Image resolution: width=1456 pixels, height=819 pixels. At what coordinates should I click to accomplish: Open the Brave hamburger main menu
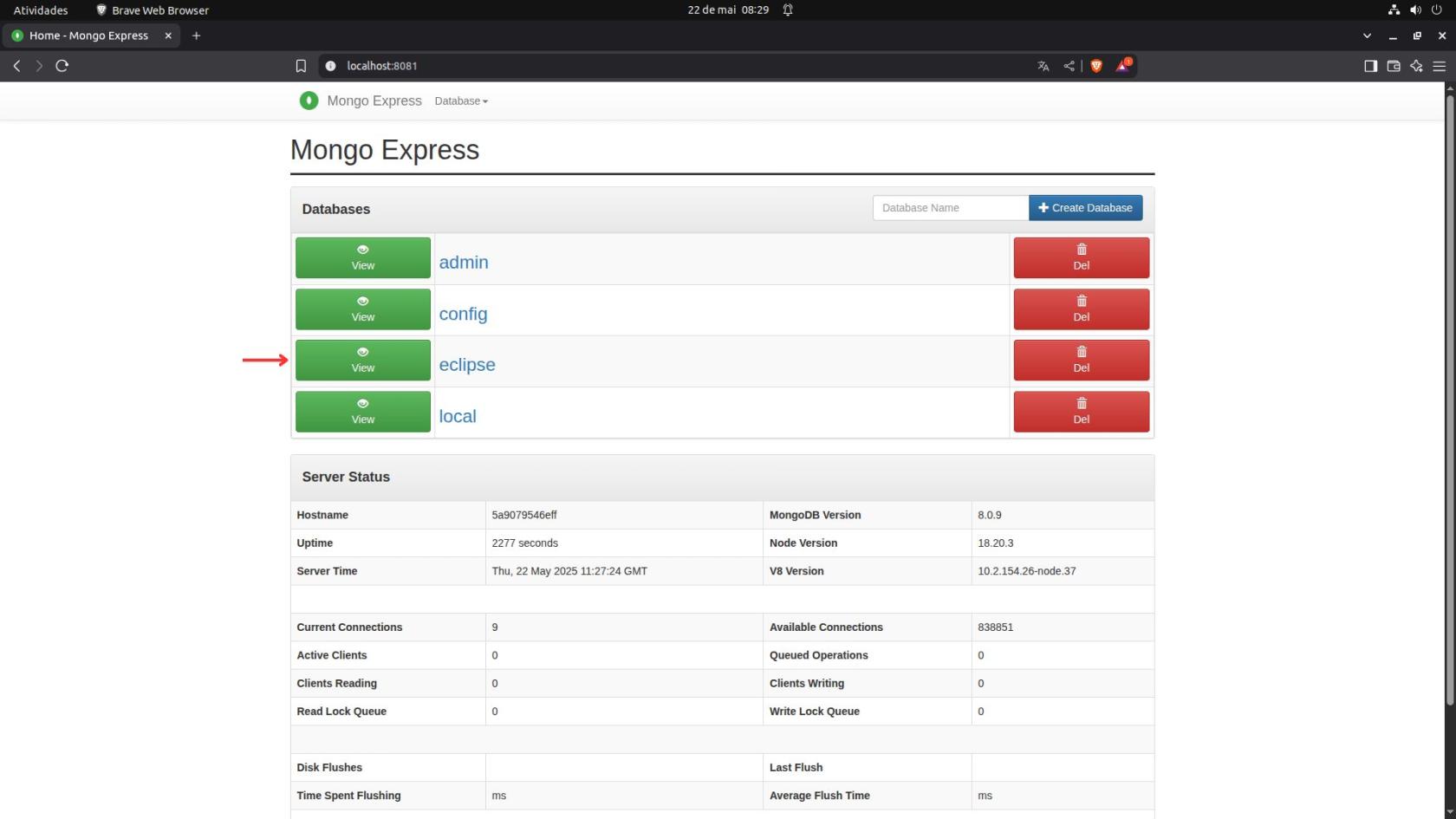point(1440,66)
